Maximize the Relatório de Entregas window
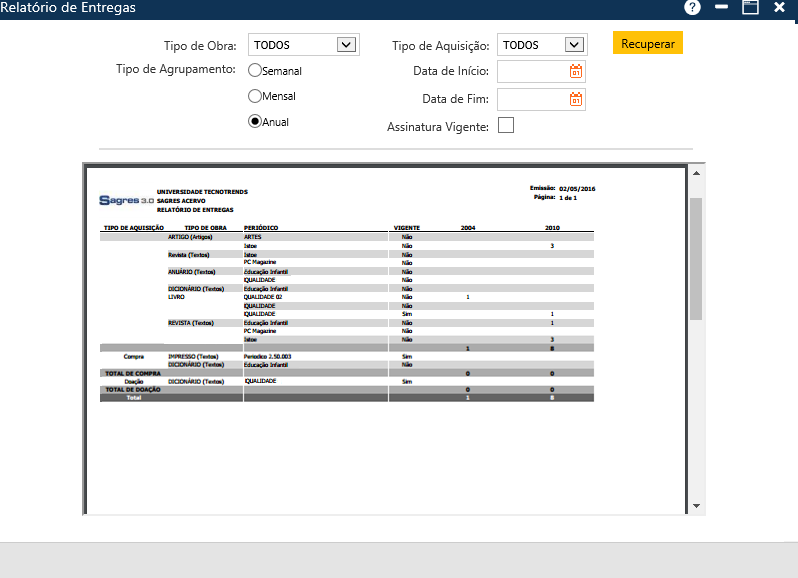This screenshot has width=798, height=578. pyautogui.click(x=750, y=7)
